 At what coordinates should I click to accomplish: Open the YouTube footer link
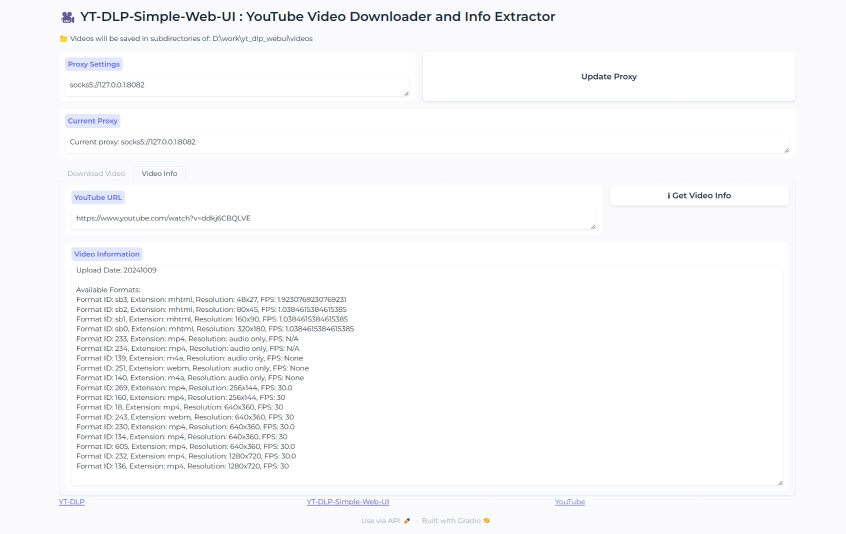(x=570, y=502)
